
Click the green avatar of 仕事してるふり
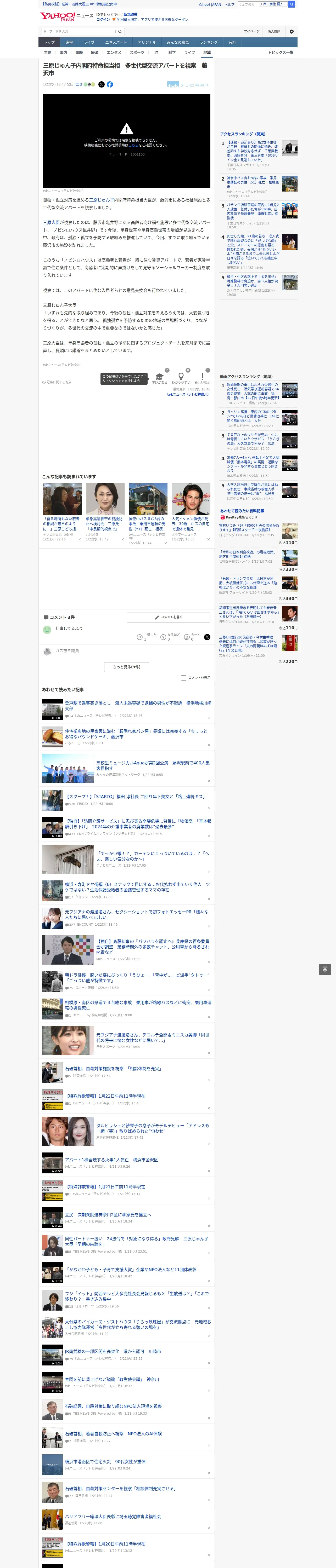tap(47, 630)
